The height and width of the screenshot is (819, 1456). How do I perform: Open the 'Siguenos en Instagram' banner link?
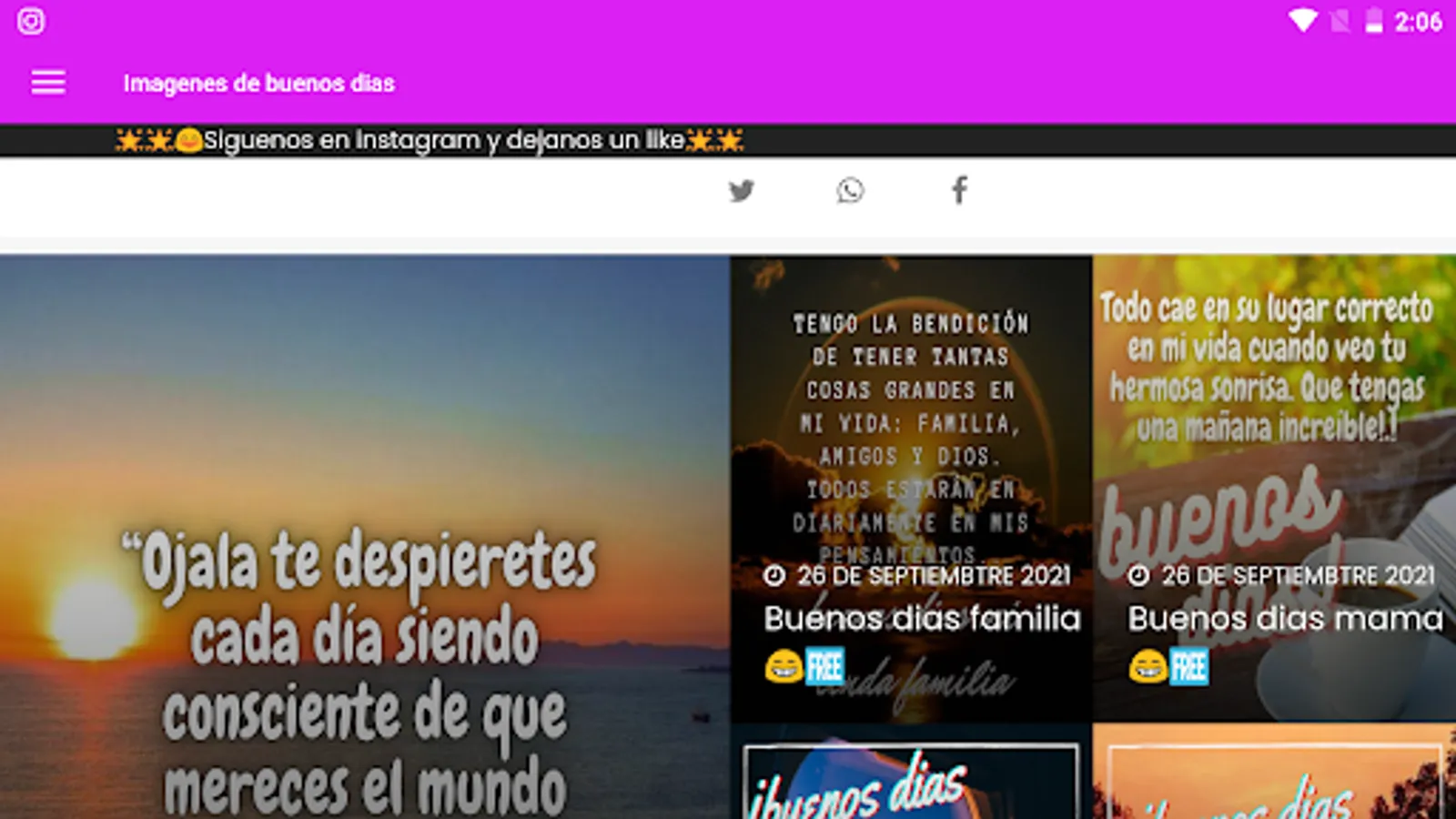430,140
